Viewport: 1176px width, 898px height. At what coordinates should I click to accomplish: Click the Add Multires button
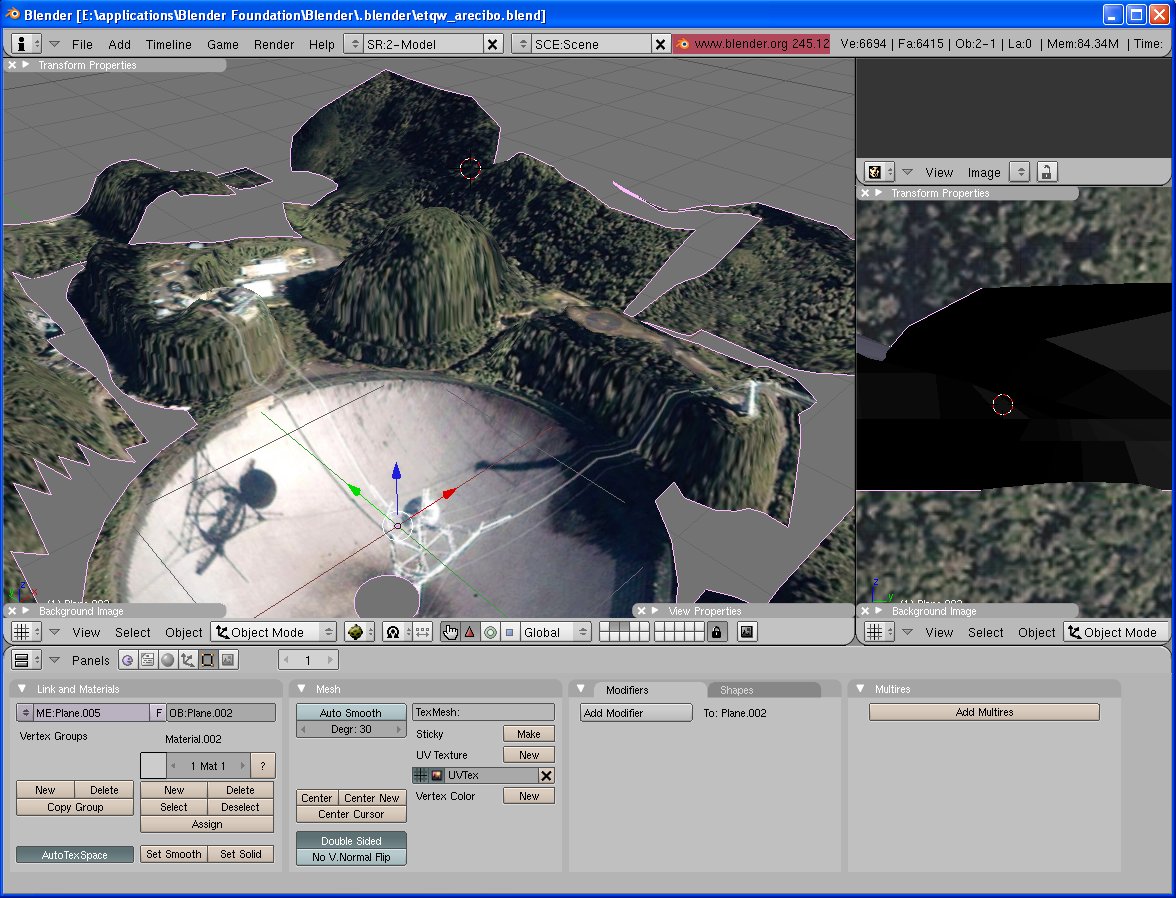984,712
